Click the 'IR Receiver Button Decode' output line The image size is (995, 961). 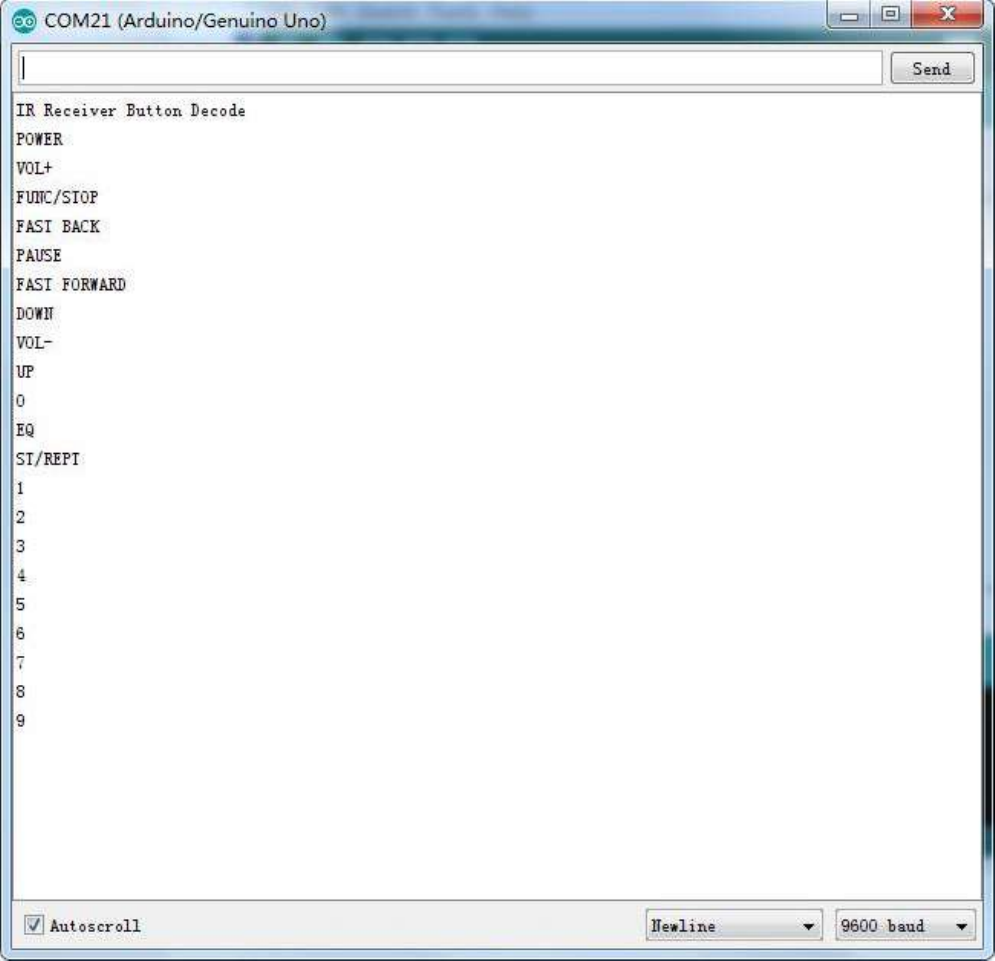(x=130, y=110)
